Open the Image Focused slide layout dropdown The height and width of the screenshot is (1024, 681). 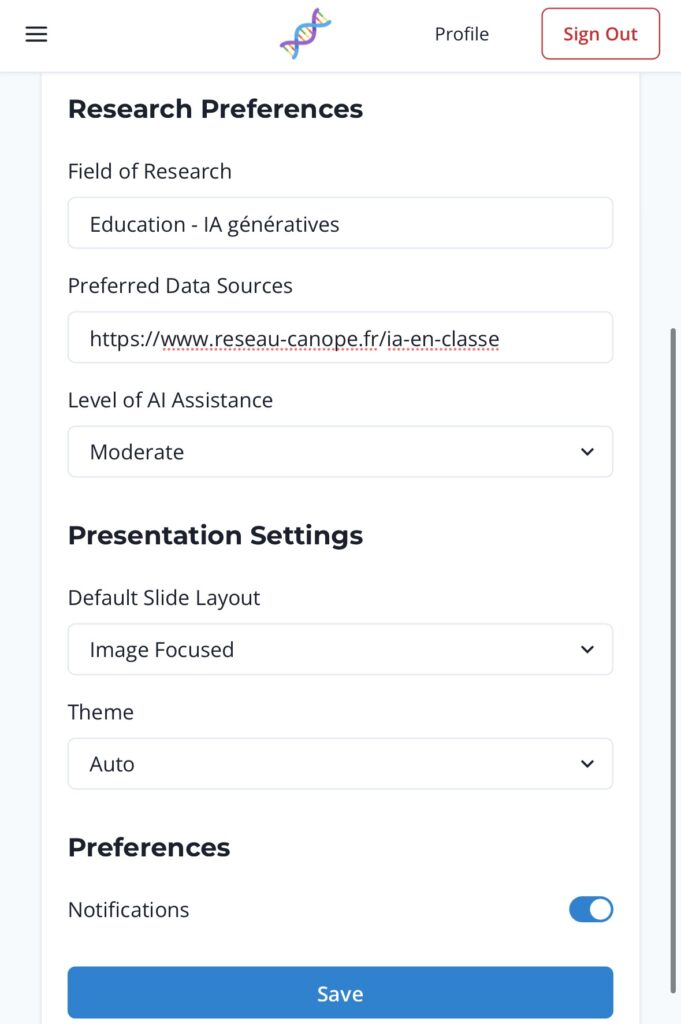[x=340, y=650]
